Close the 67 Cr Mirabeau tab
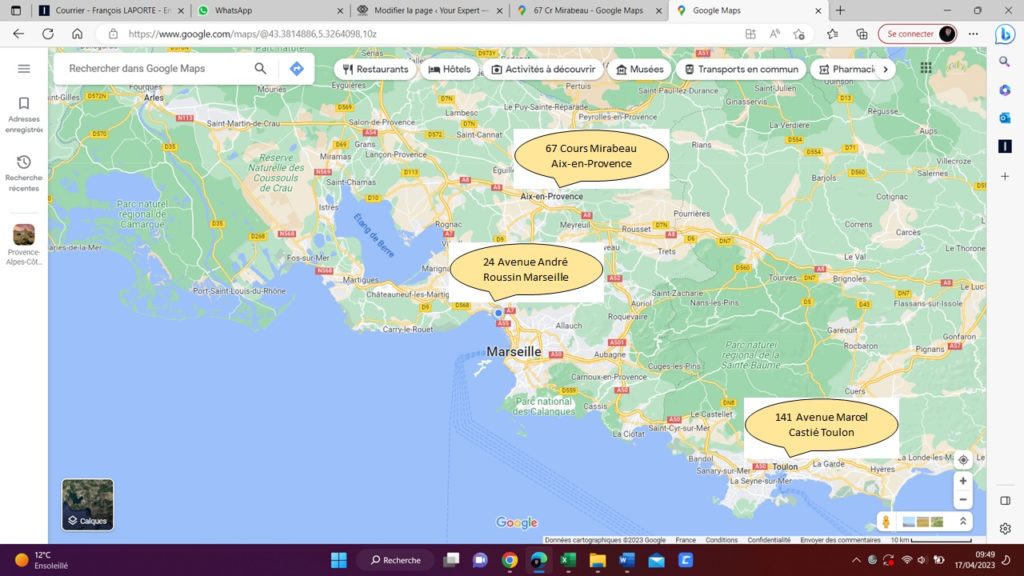The height and width of the screenshot is (576, 1024). 659,10
